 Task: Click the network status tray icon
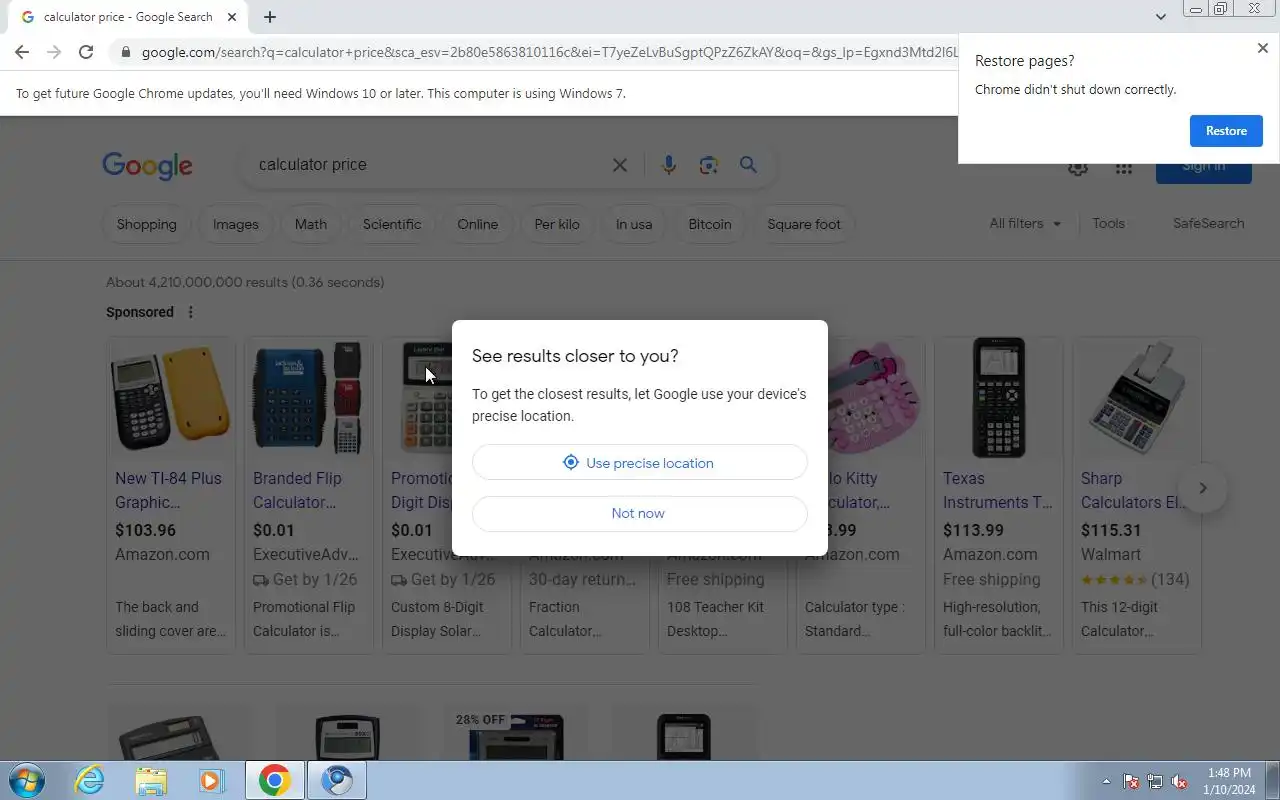(1155, 781)
